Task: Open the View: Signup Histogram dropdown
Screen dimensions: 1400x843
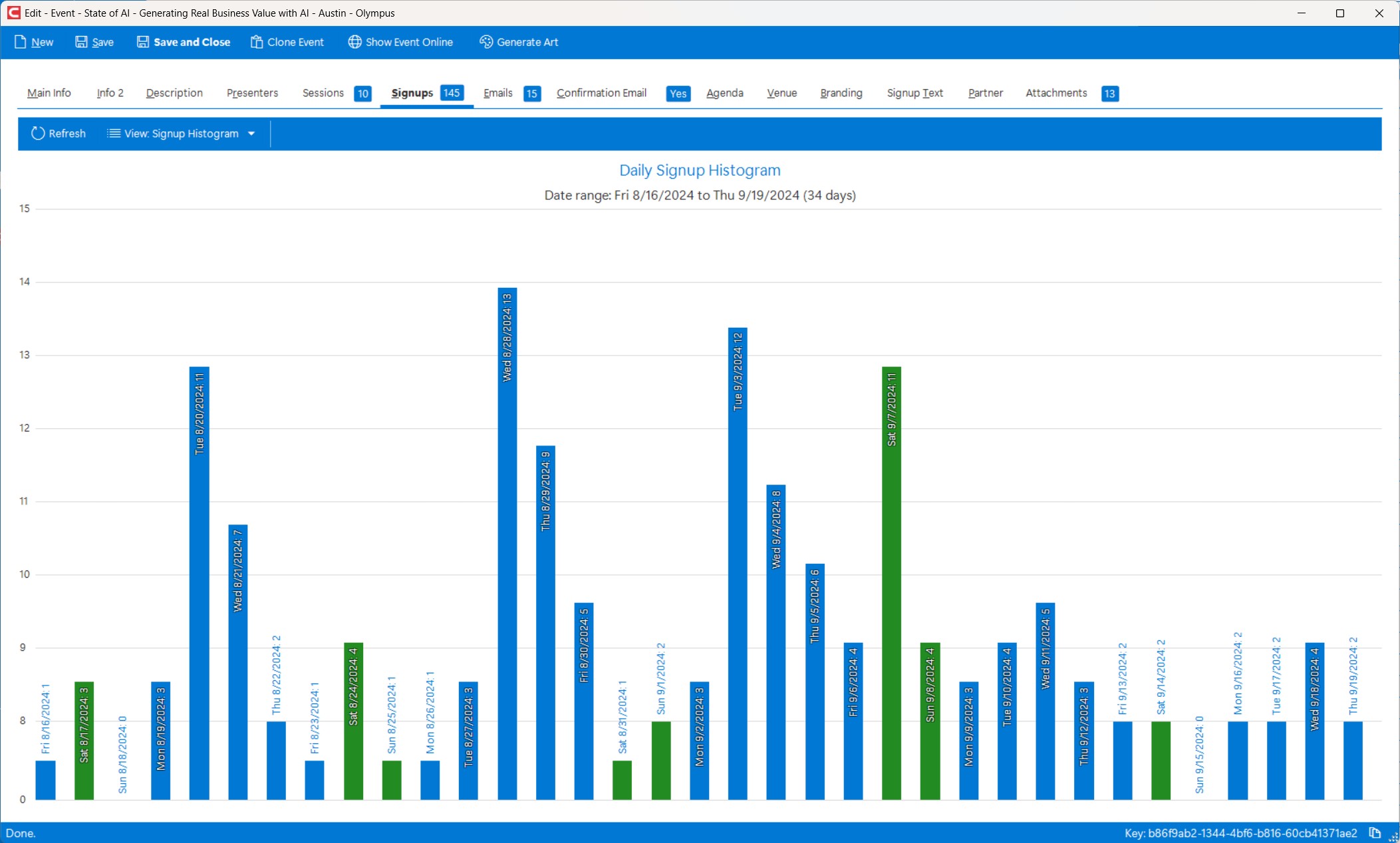Action: [182, 134]
